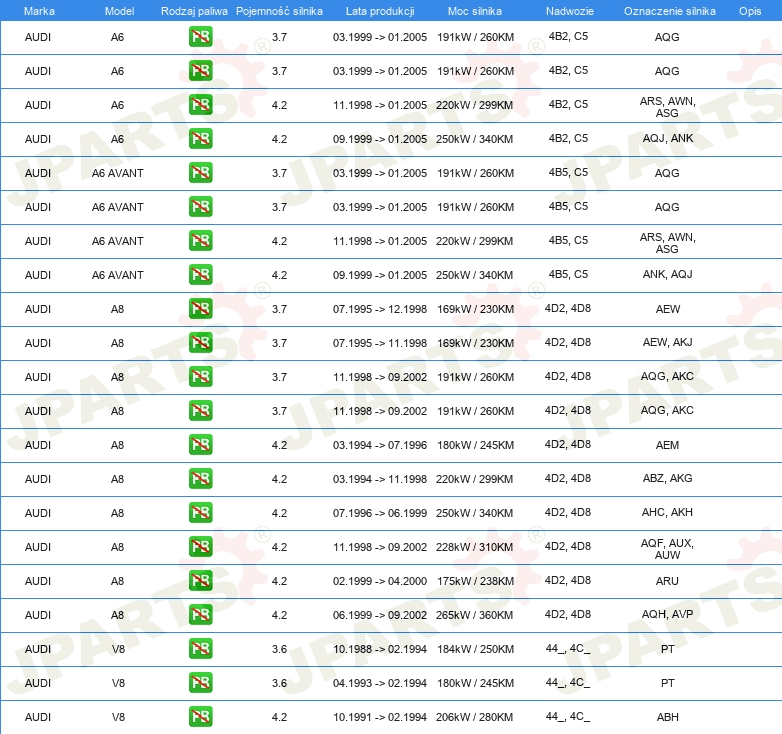
Task: Click the production years 04.1993 -> 02.1994
Action: (380, 683)
